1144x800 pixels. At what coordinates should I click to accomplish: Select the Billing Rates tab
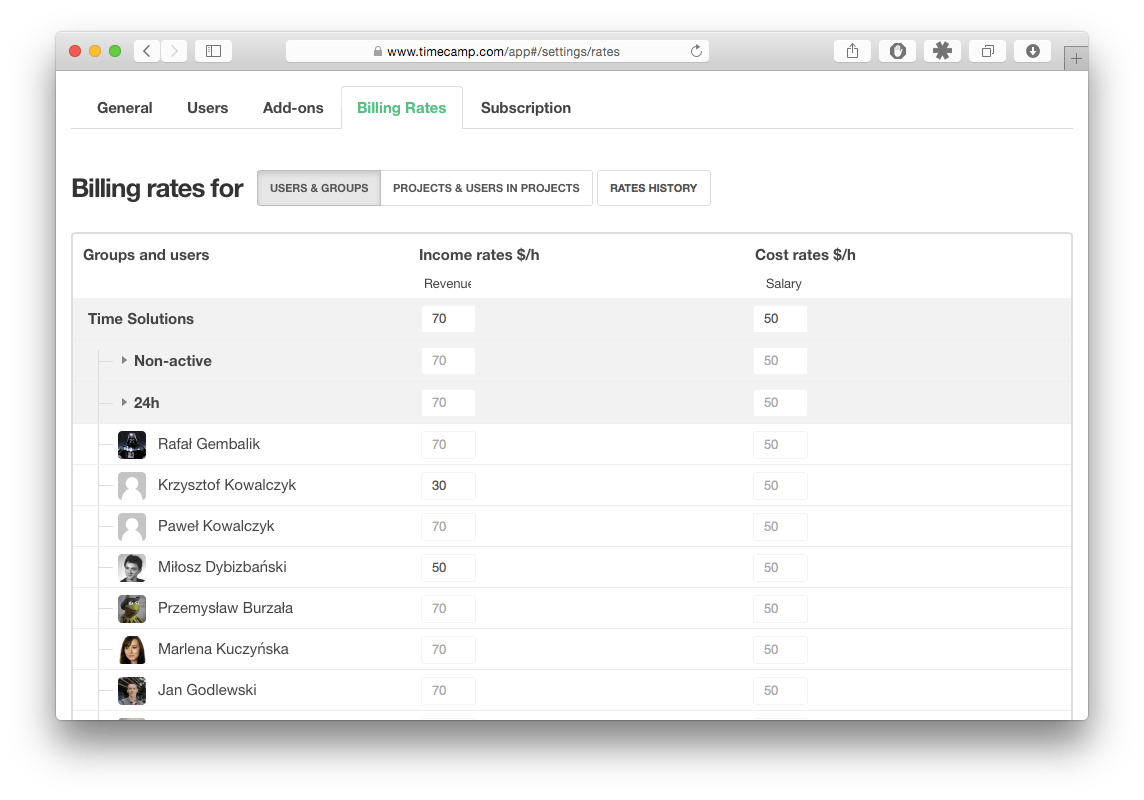coord(401,108)
